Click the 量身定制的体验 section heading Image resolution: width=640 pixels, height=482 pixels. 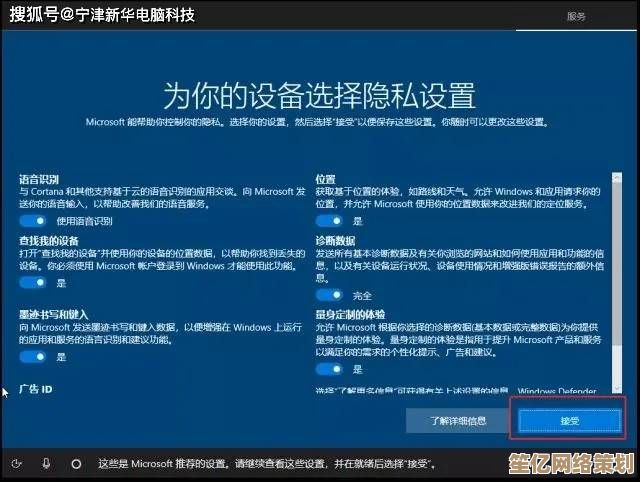point(350,315)
